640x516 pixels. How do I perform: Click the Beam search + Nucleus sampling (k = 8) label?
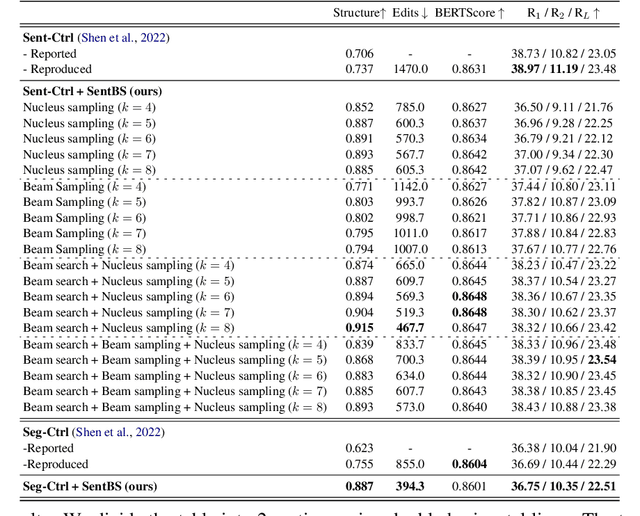pos(129,328)
